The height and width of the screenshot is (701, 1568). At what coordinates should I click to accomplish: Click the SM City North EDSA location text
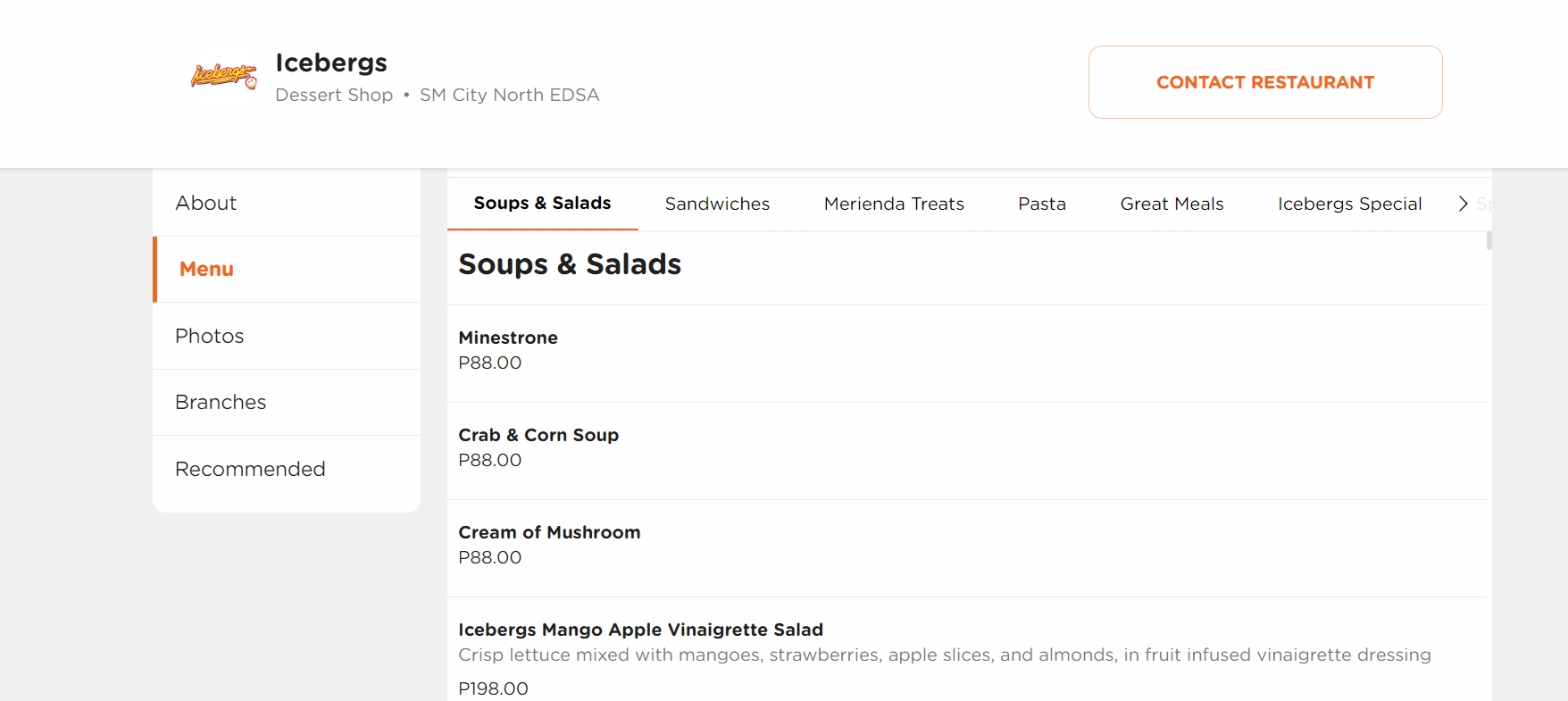coord(509,95)
